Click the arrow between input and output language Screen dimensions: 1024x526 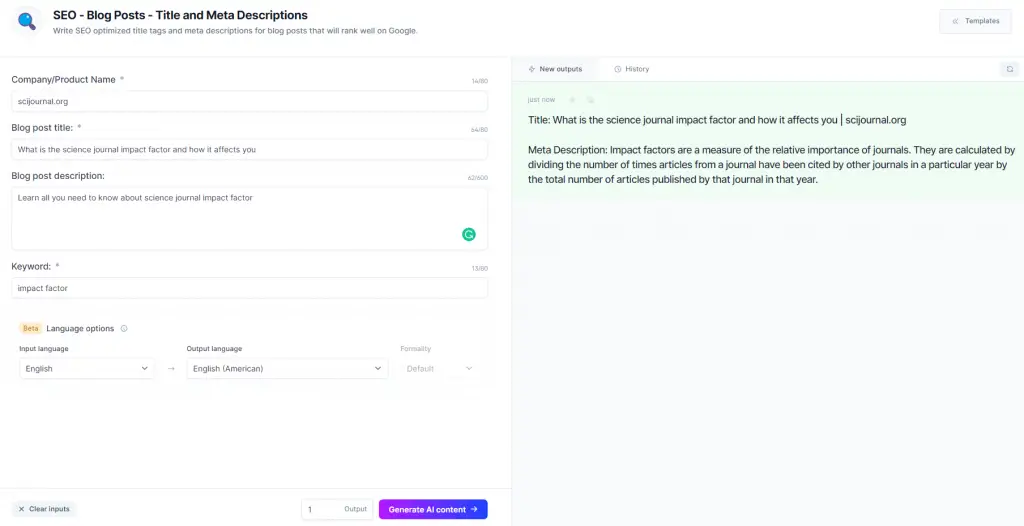171,369
